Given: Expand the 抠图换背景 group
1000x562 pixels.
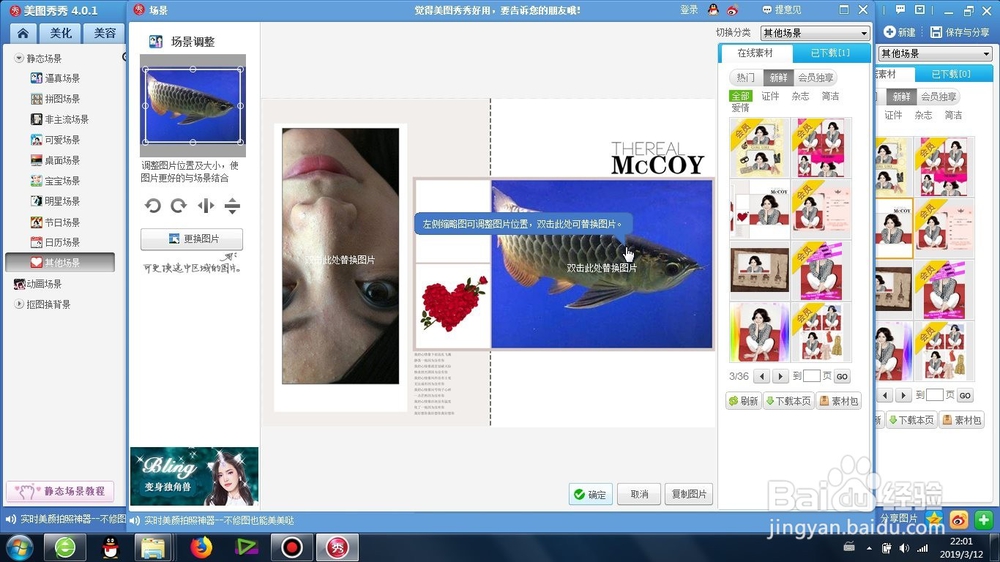Looking at the screenshot, I should click(18, 304).
